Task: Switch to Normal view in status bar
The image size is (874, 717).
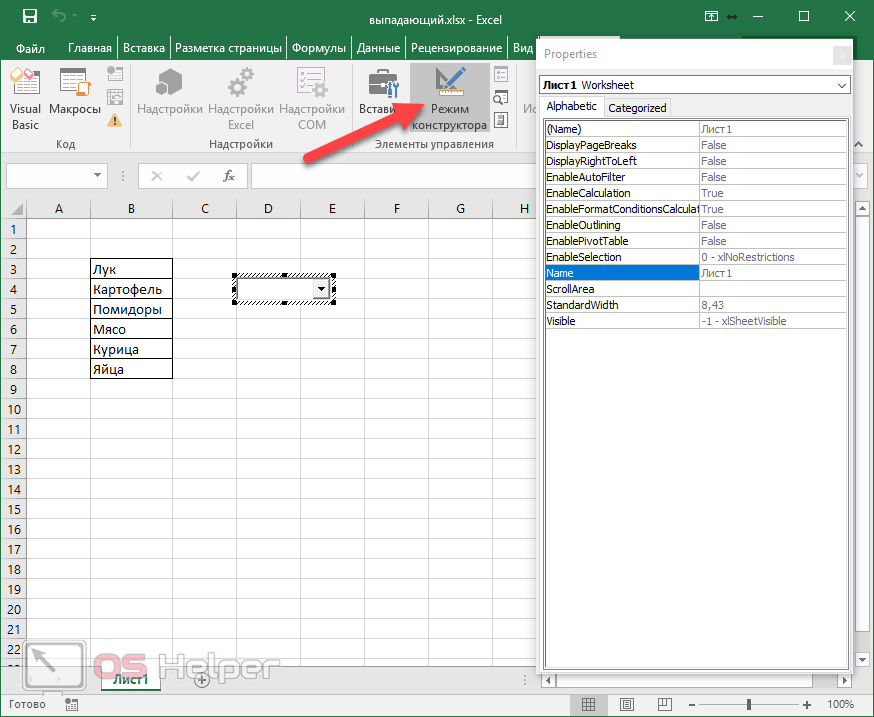Action: [x=589, y=704]
